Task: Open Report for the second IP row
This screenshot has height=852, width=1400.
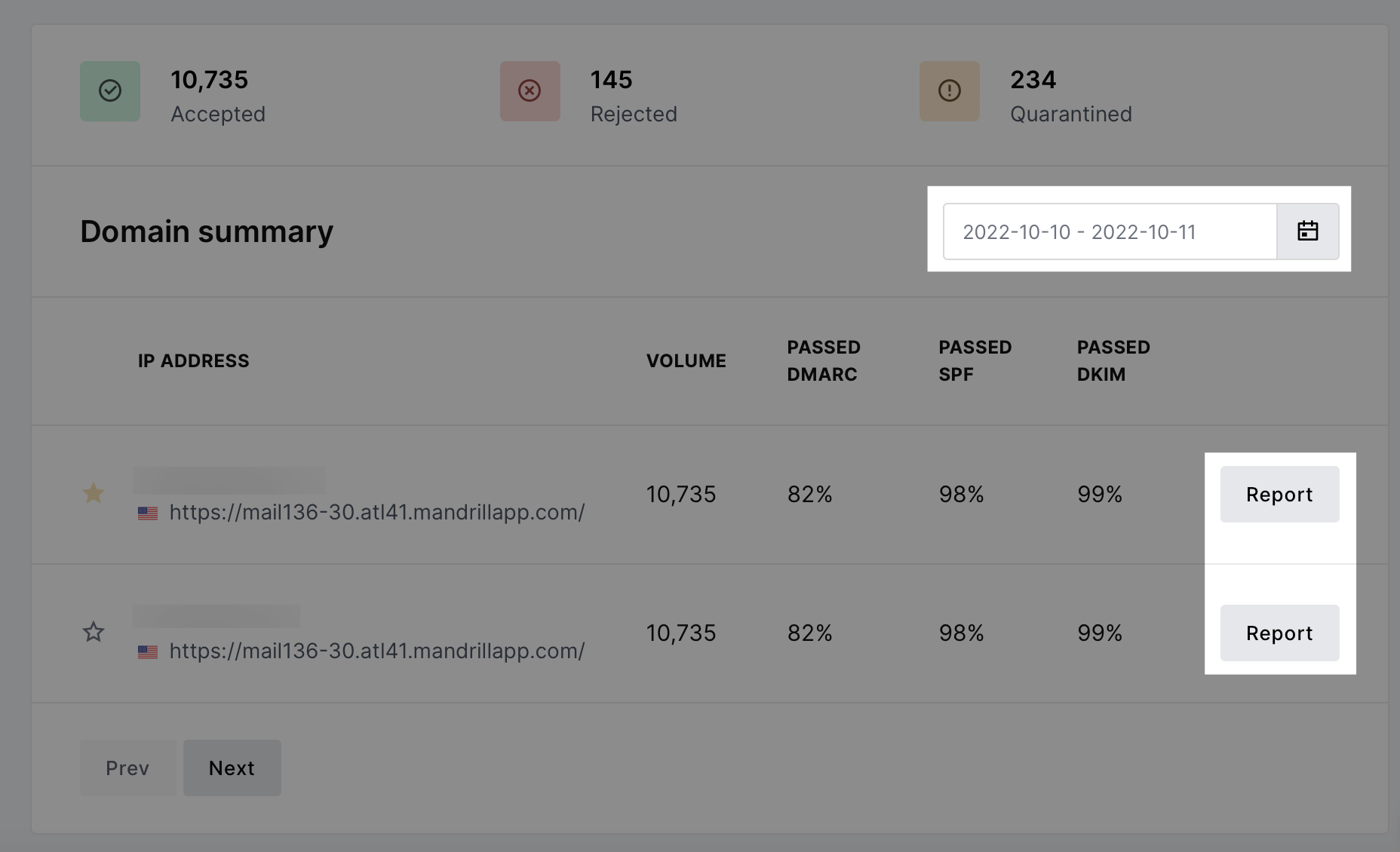Action: click(1279, 633)
